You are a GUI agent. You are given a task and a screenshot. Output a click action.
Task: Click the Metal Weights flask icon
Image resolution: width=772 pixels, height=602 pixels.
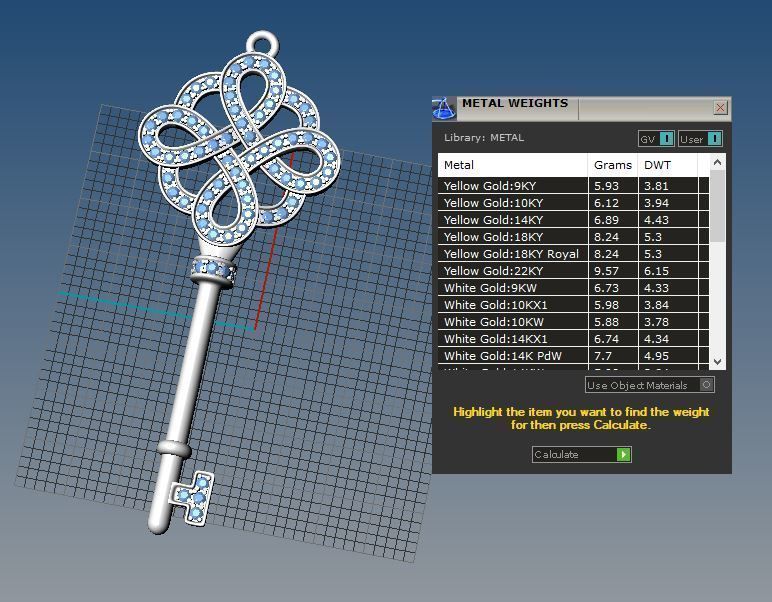[443, 108]
